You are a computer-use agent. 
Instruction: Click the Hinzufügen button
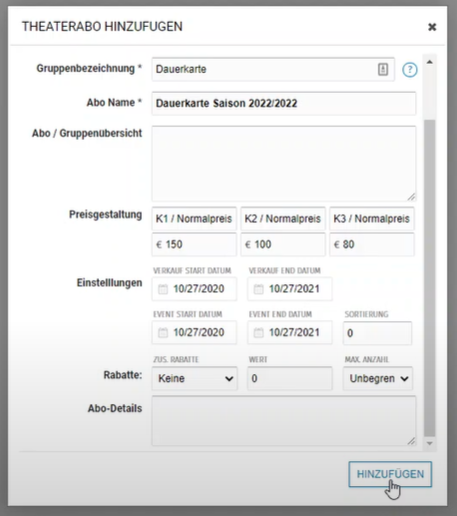pyautogui.click(x=390, y=474)
